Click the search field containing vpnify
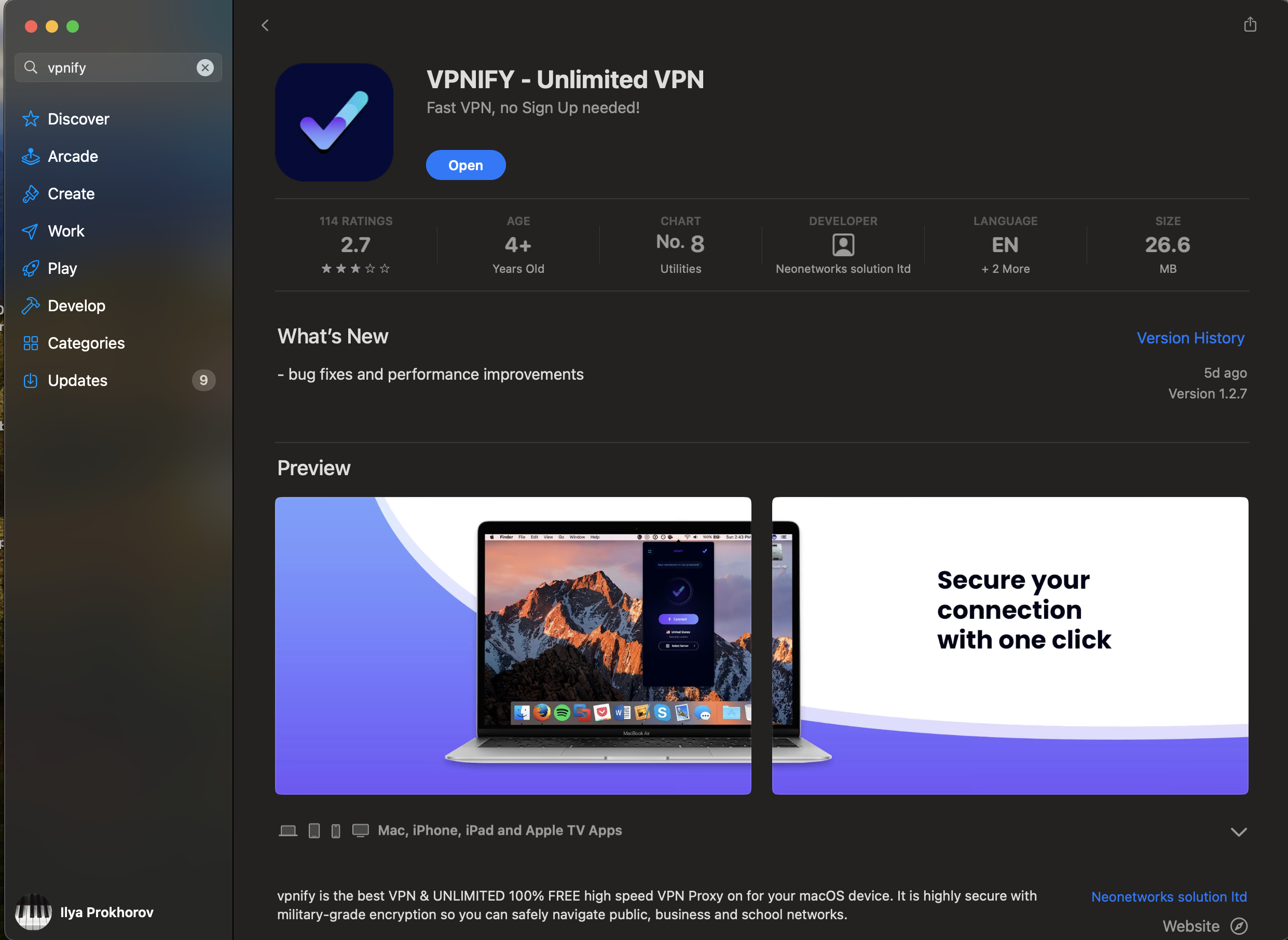Viewport: 1288px width, 940px height. point(118,68)
